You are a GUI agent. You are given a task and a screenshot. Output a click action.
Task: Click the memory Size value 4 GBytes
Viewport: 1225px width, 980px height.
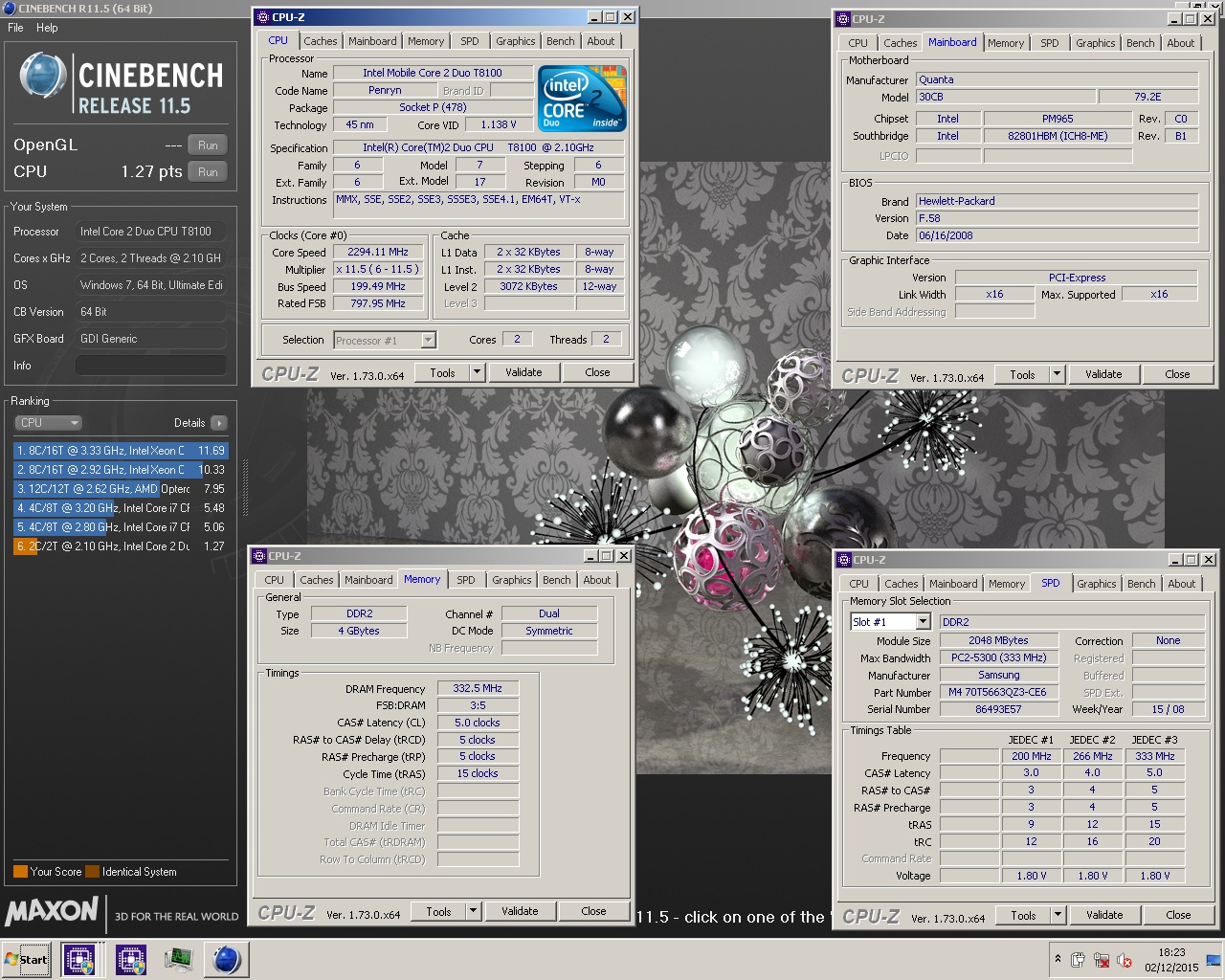pos(359,632)
